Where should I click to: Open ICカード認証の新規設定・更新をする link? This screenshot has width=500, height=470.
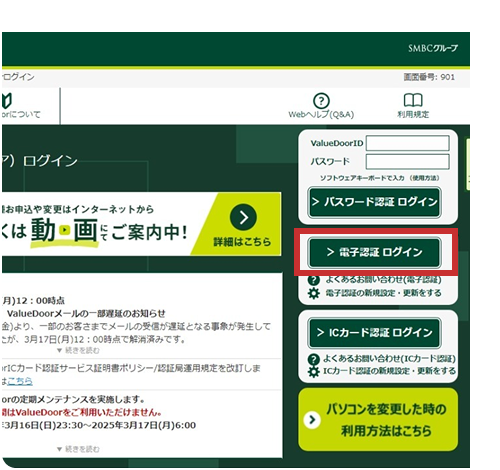pos(389,371)
